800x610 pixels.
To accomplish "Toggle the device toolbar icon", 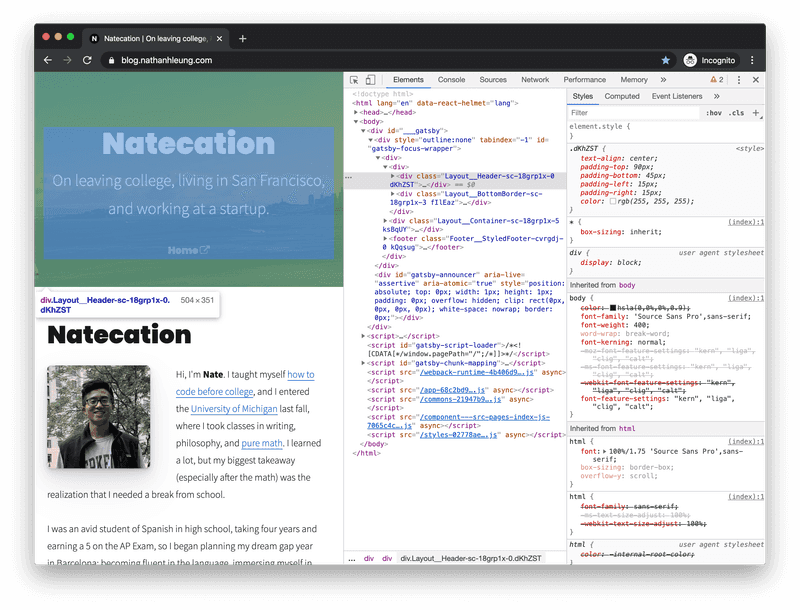I will 370,80.
